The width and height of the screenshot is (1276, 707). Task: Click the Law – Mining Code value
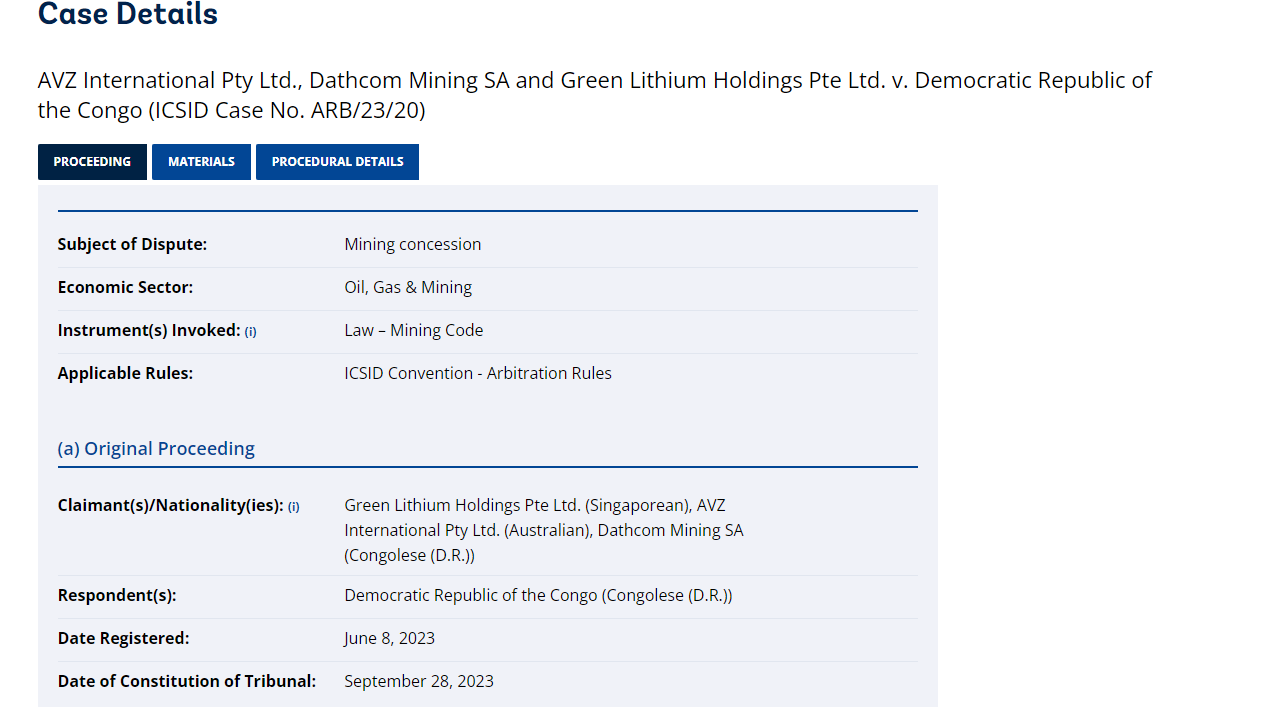point(414,330)
